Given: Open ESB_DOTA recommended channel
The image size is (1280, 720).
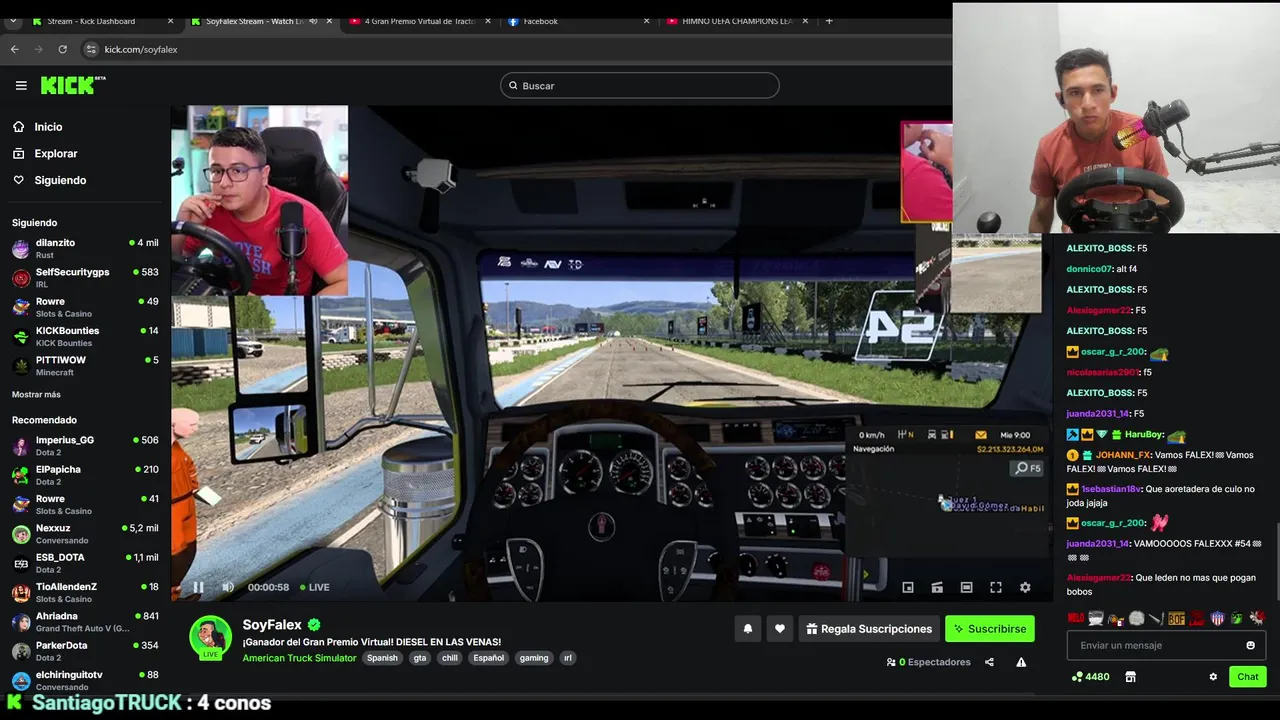Looking at the screenshot, I should 85,563.
